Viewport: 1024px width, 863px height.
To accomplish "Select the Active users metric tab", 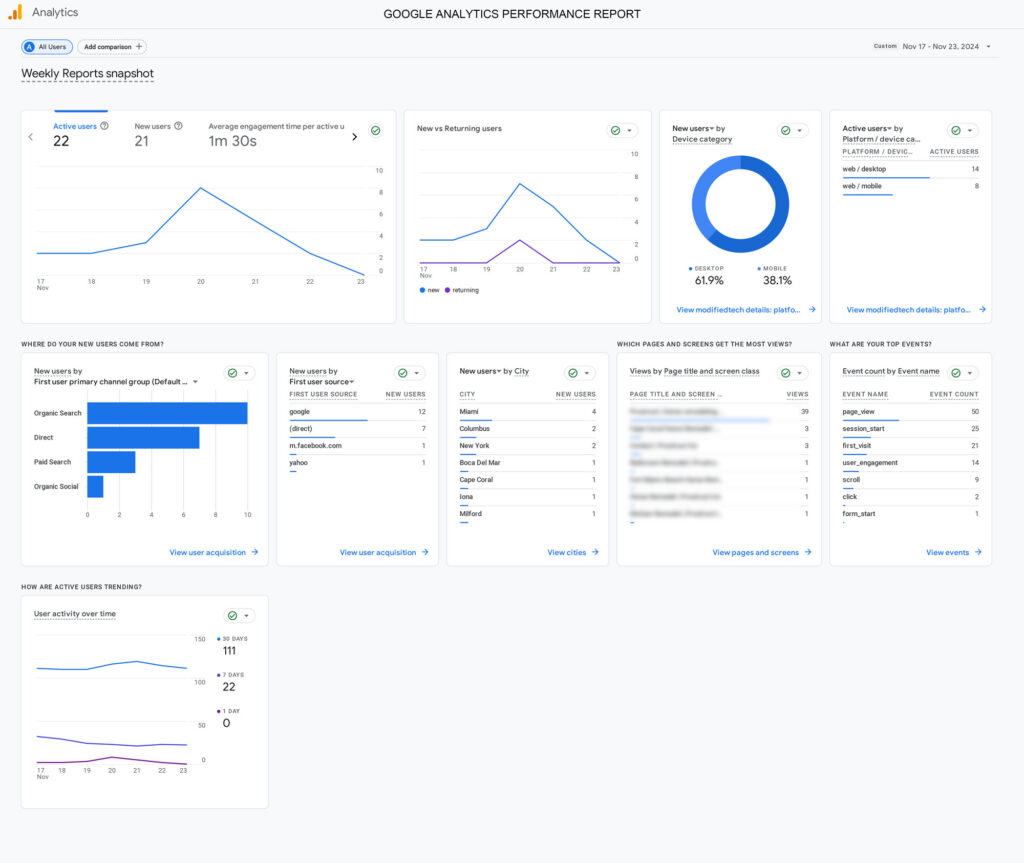I will pyautogui.click(x=80, y=135).
